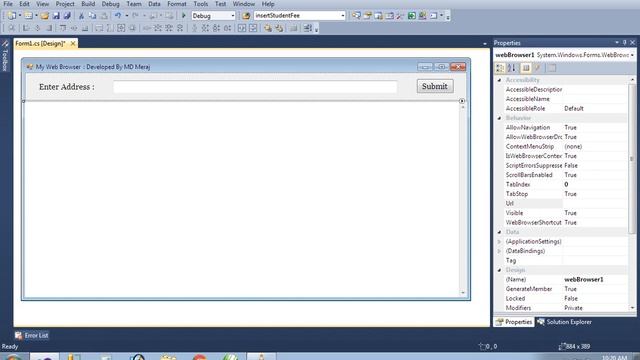Select the (Name) webBrowser1 property value

tap(584, 280)
